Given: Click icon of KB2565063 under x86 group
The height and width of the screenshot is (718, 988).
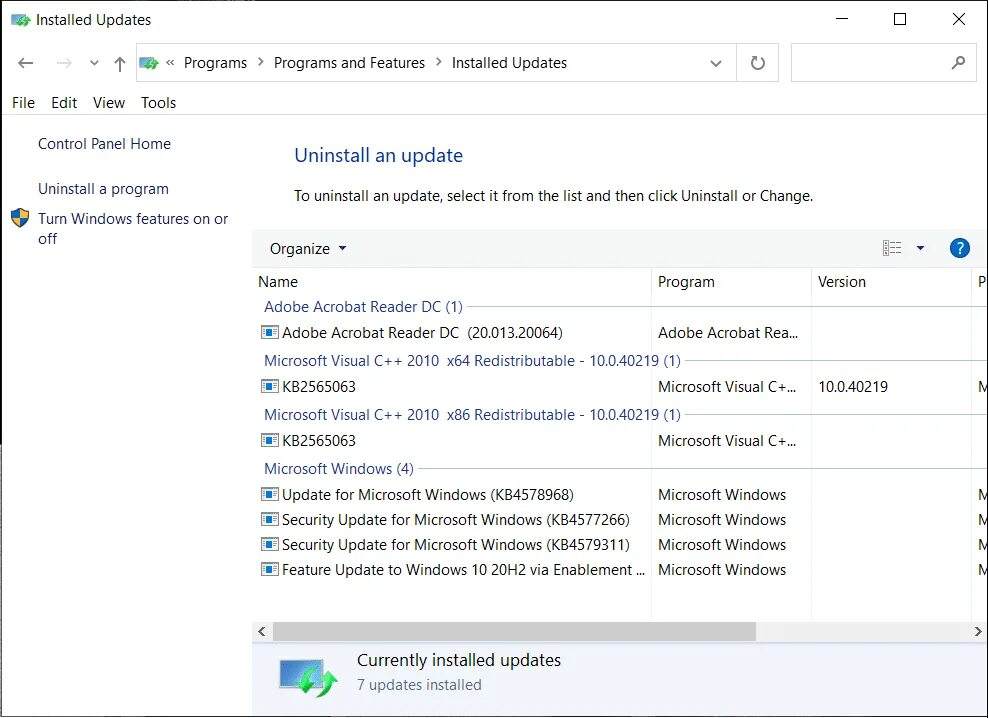Looking at the screenshot, I should tap(270, 440).
